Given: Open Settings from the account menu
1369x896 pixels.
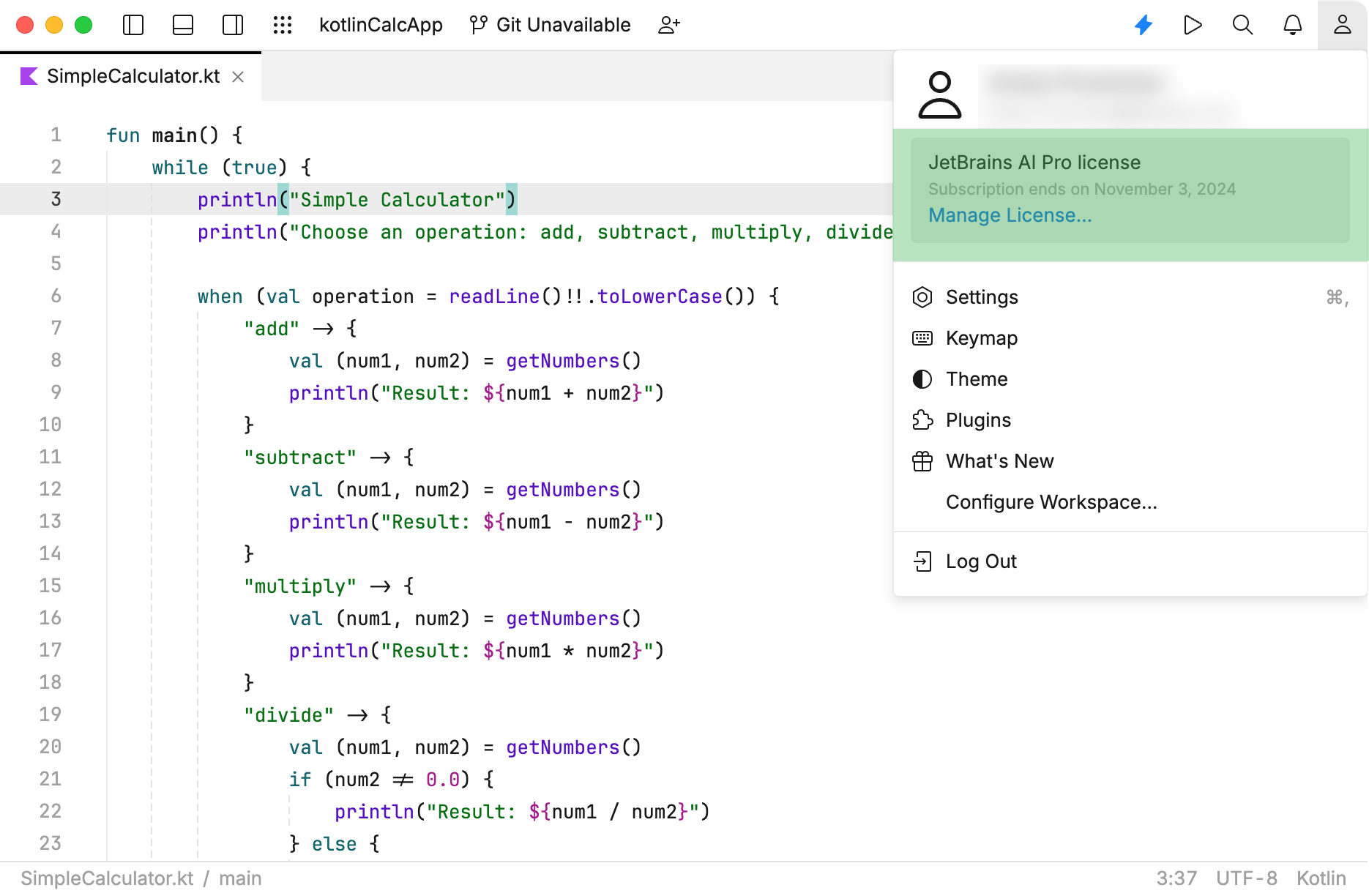Looking at the screenshot, I should click(982, 297).
